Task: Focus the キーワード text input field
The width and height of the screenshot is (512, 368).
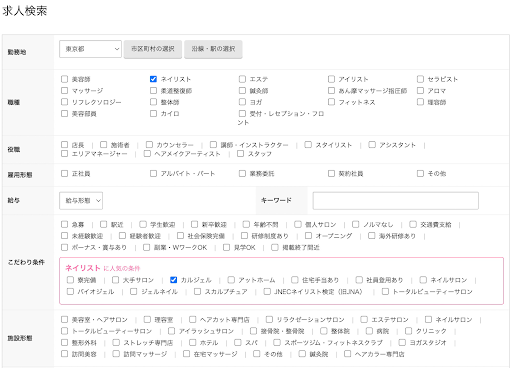Action: point(396,201)
